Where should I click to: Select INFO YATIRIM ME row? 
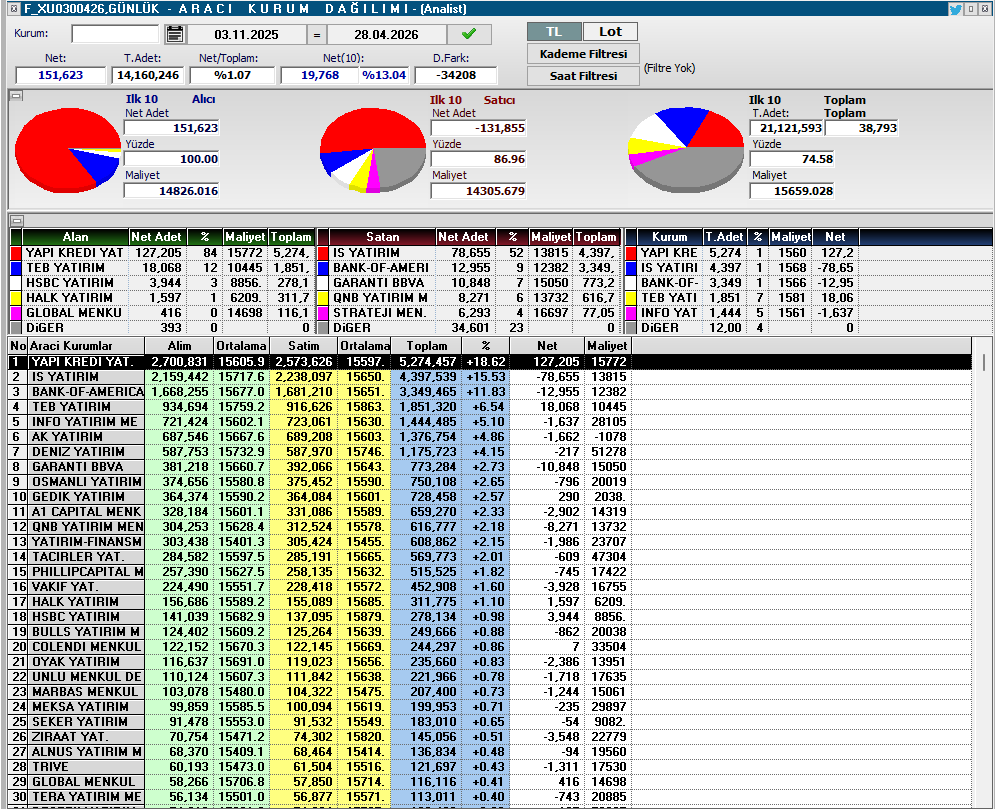(490, 422)
